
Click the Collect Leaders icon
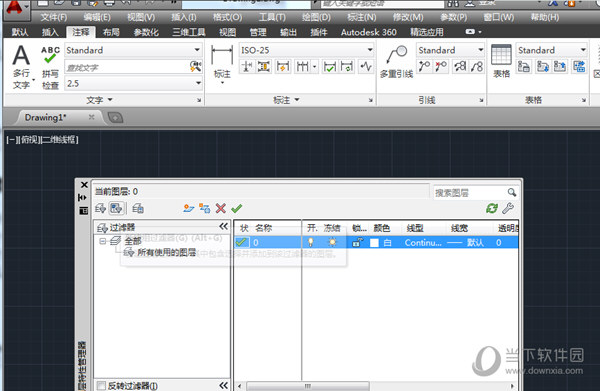[477, 67]
